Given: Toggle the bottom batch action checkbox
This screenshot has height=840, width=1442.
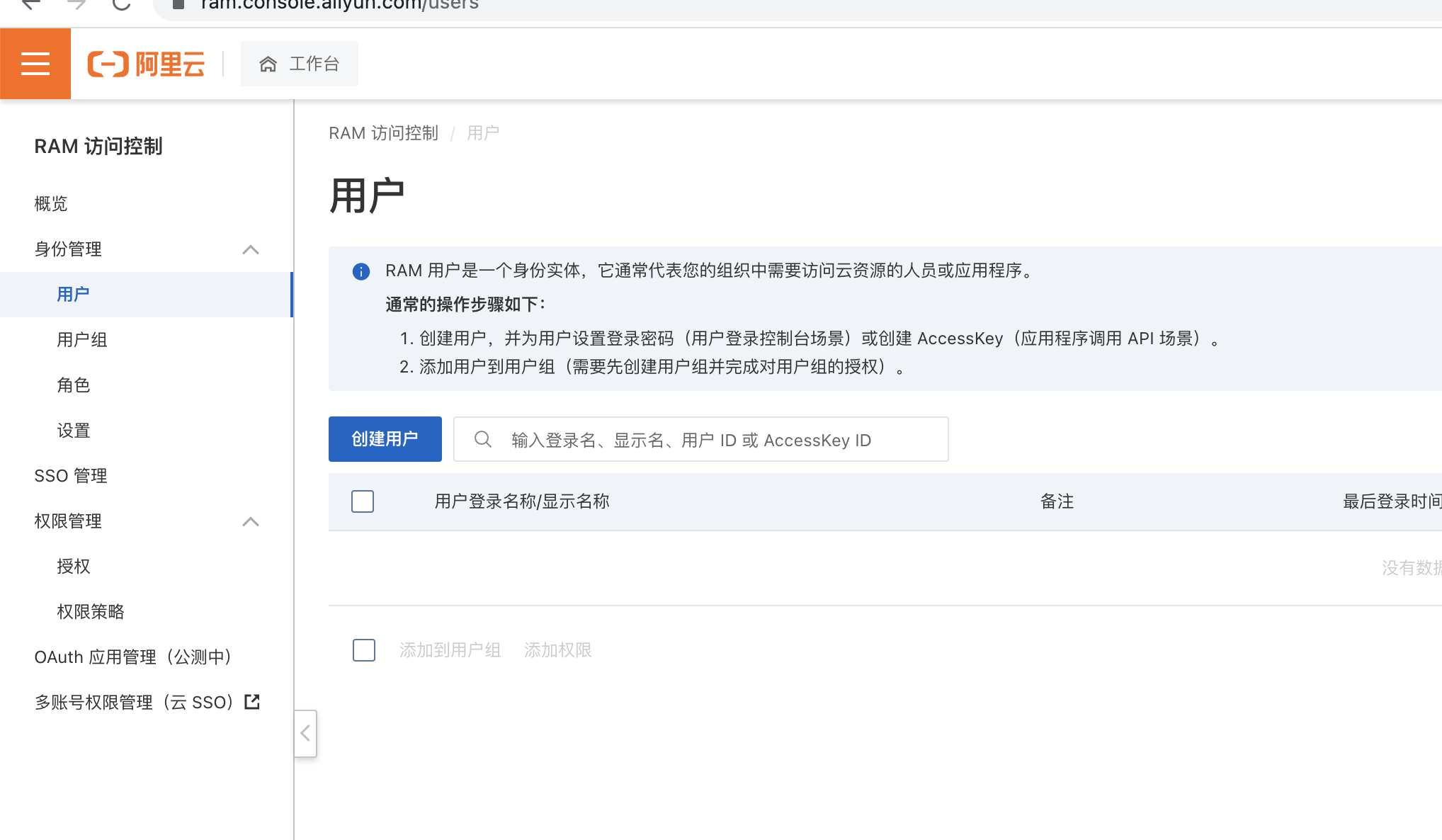Looking at the screenshot, I should click(x=364, y=650).
